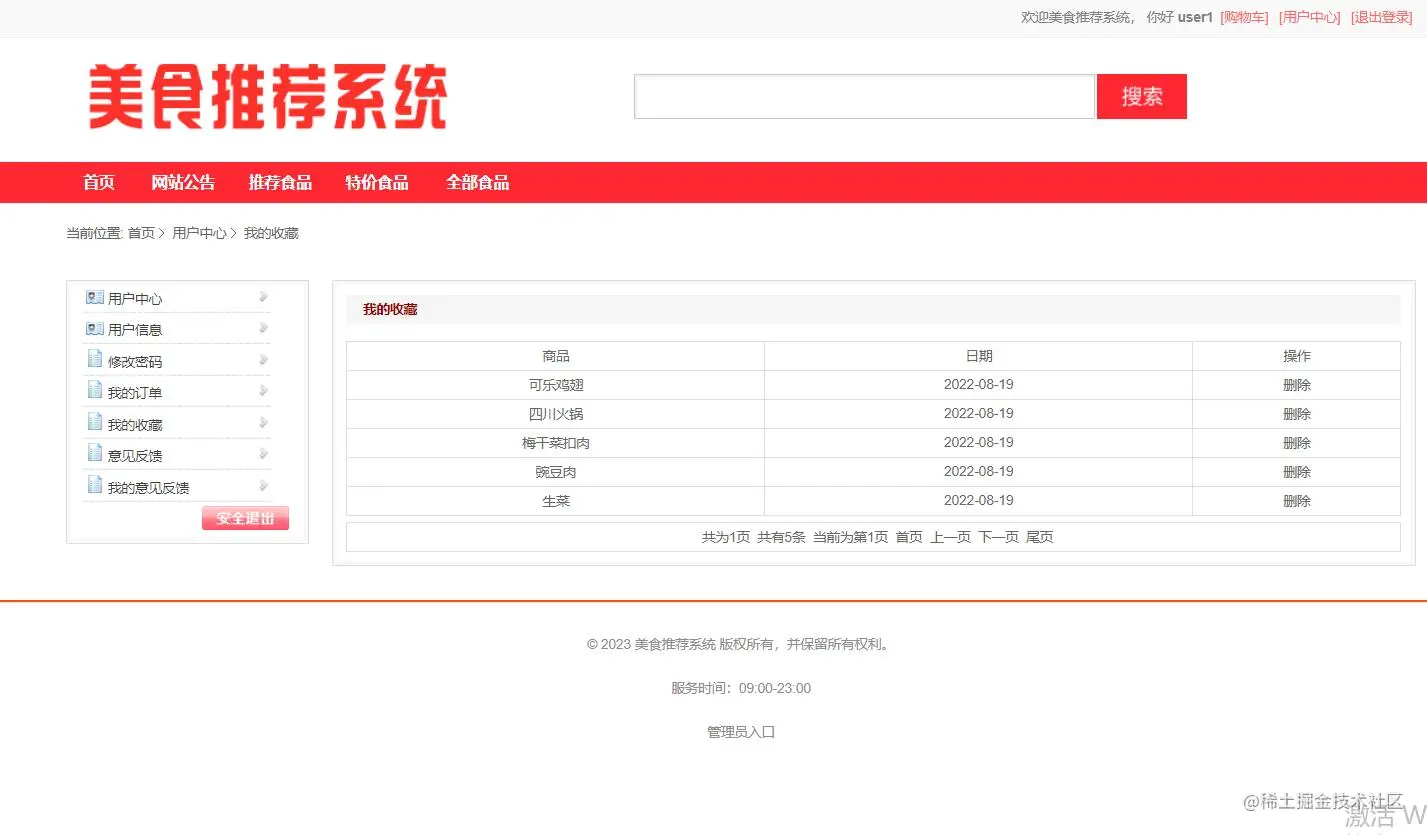Click arrow beside 我的订单 sidebar item

(263, 391)
